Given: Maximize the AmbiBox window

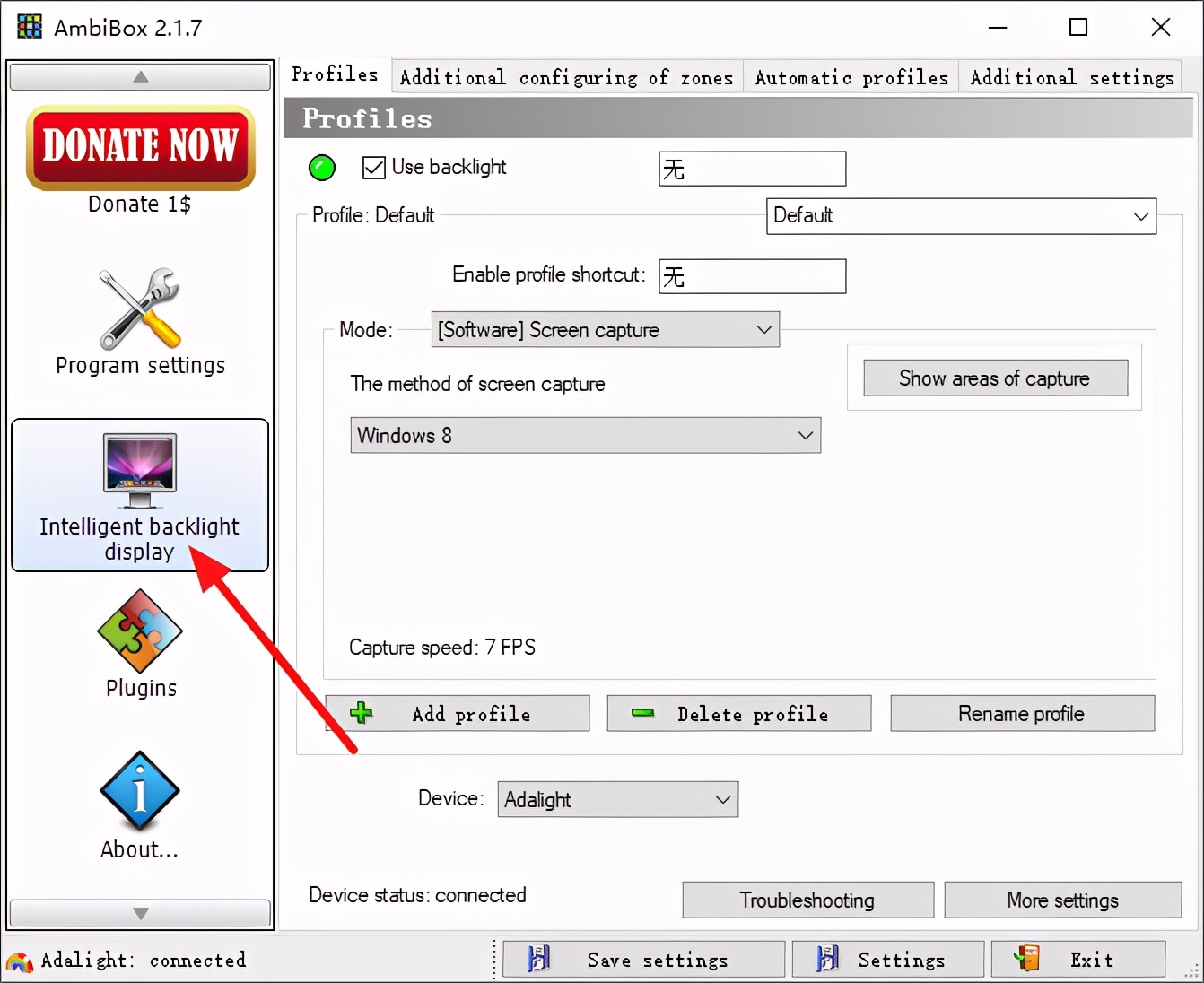Looking at the screenshot, I should coord(1078,27).
